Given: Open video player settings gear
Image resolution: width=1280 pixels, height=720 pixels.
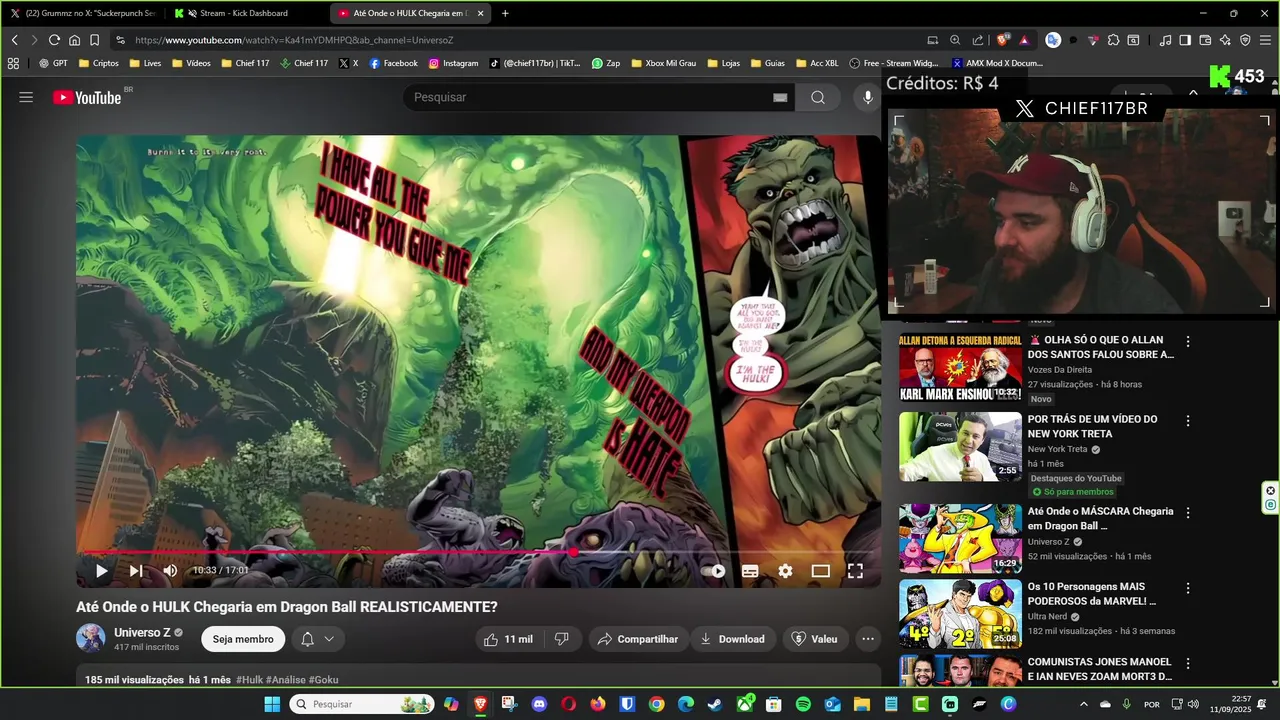Looking at the screenshot, I should point(785,571).
